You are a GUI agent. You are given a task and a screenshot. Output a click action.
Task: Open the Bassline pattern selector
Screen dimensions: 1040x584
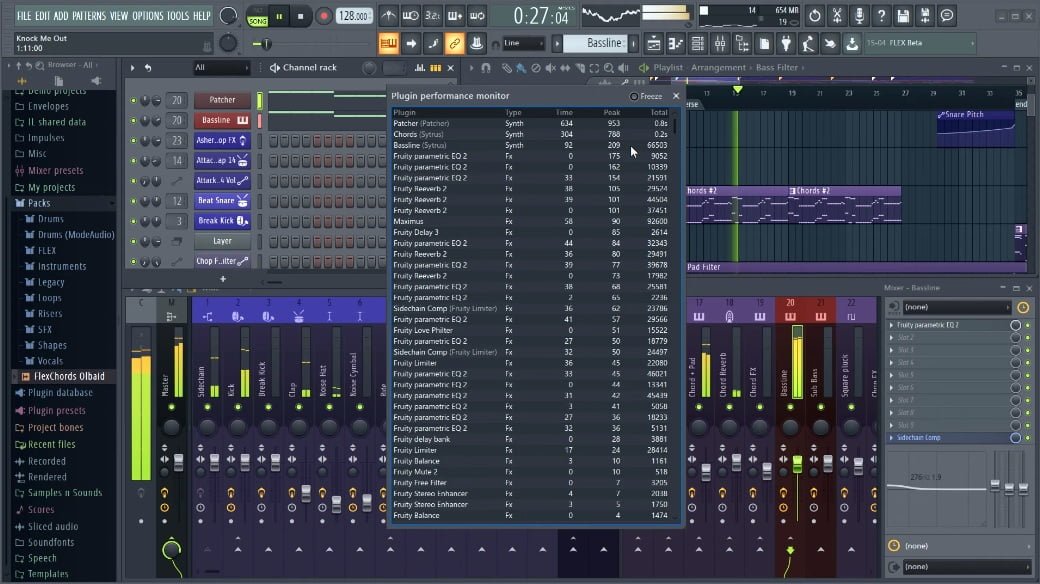tap(596, 43)
